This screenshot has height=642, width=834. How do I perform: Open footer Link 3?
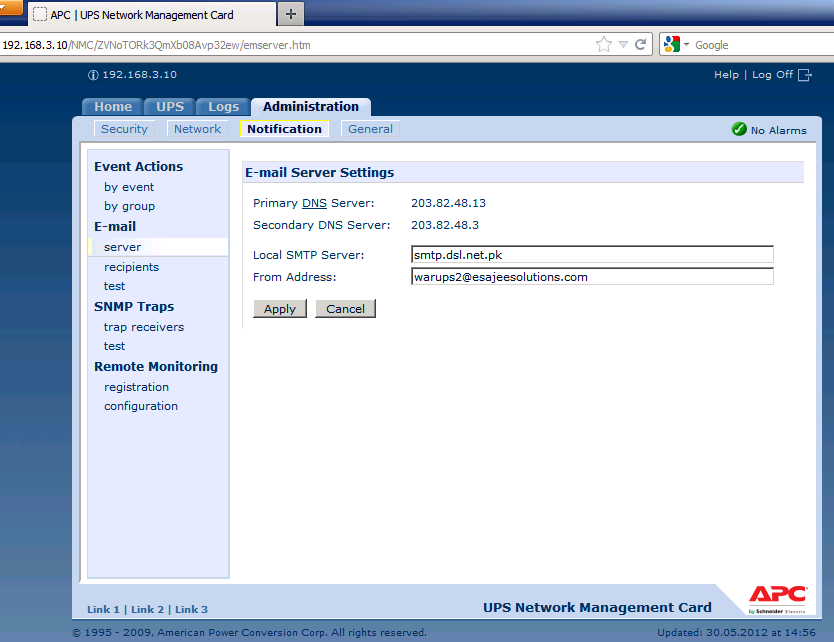191,610
